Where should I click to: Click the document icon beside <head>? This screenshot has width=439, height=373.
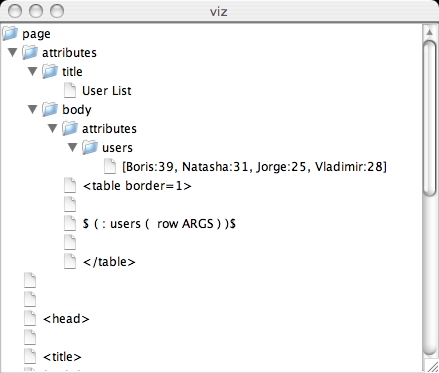30,318
